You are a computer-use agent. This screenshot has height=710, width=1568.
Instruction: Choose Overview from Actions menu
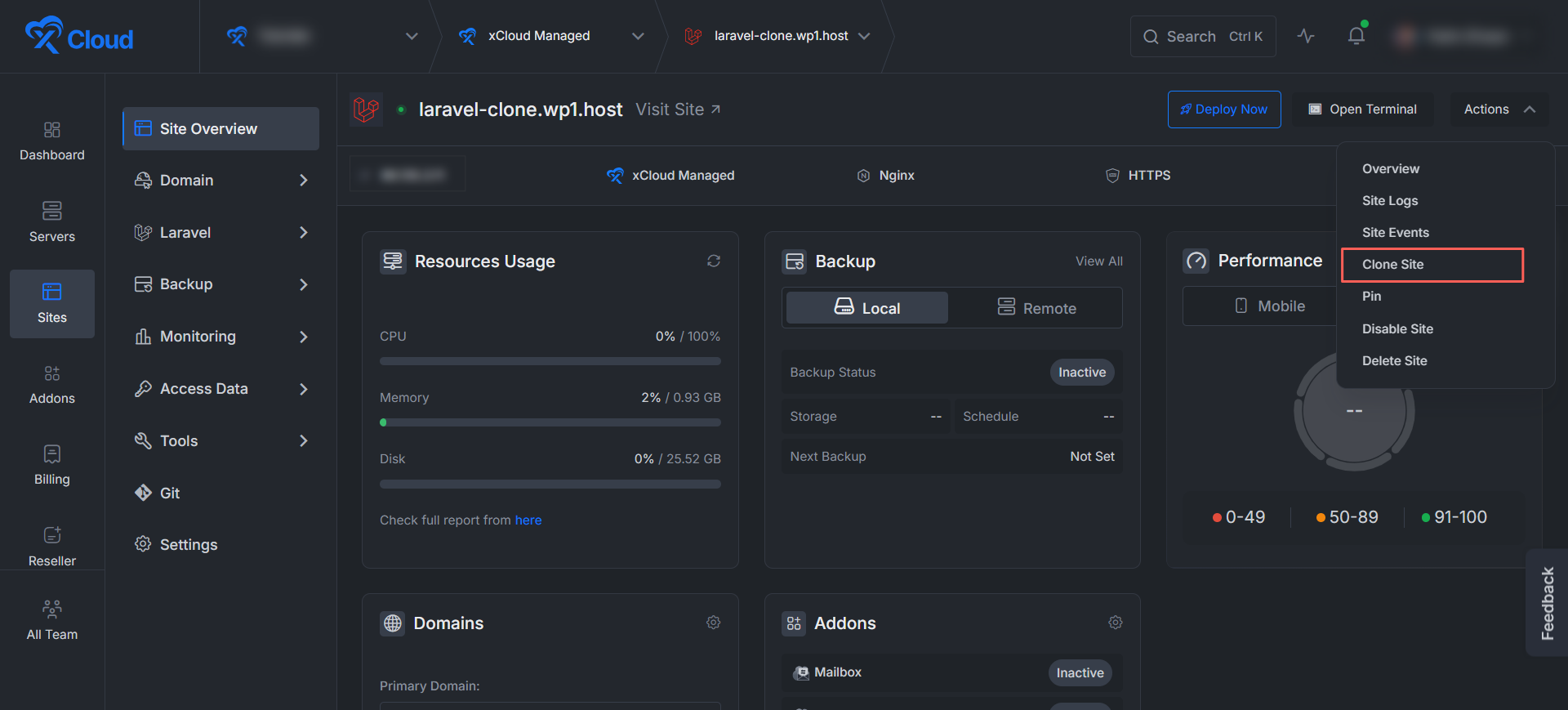click(1391, 169)
